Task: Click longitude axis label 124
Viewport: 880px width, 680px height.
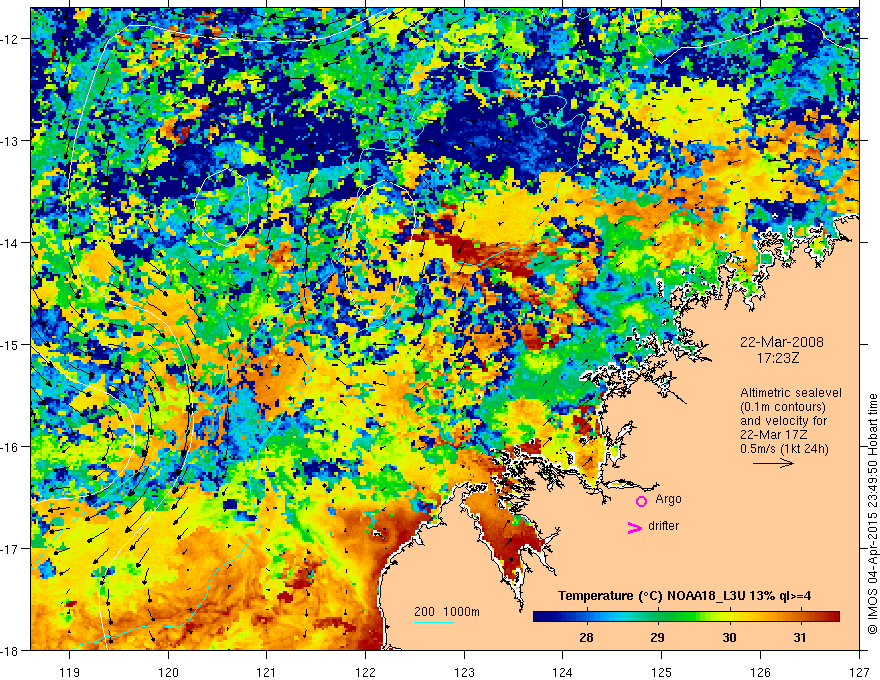Action: click(563, 673)
